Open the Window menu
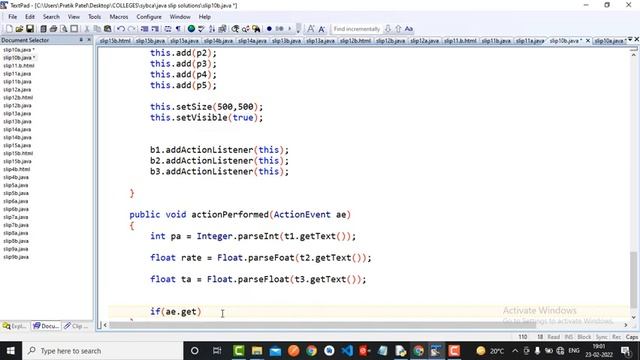This screenshot has height=360, width=640. pyautogui.click(x=180, y=17)
